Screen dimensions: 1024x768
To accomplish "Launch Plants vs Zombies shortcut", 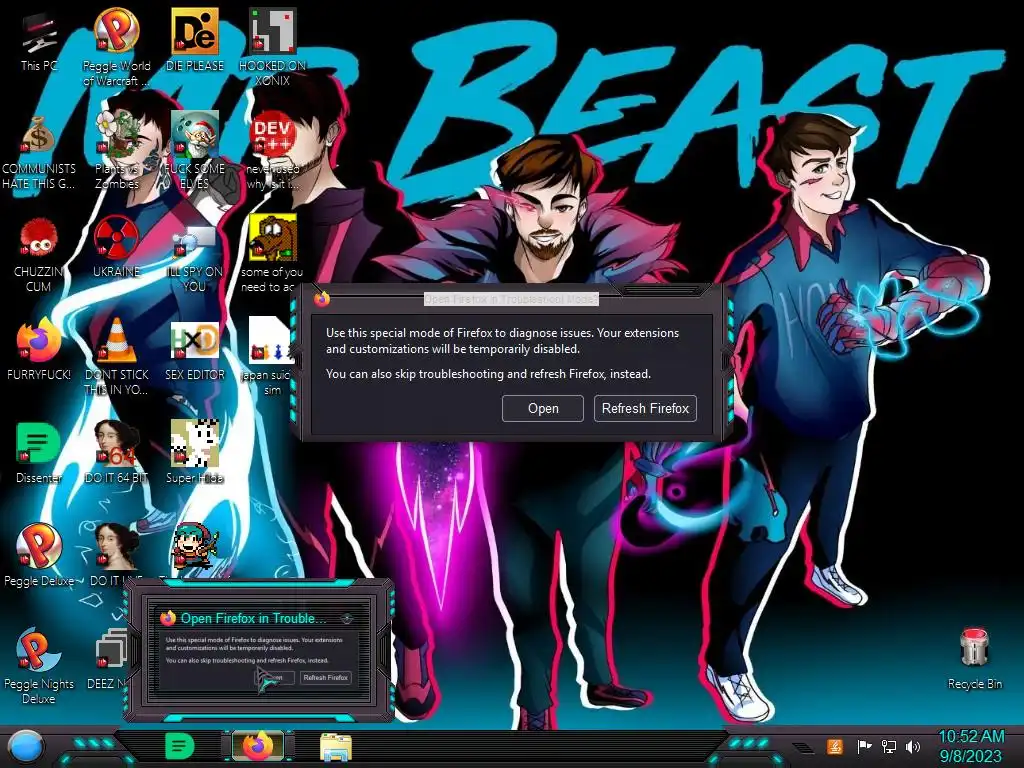I will [x=116, y=152].
